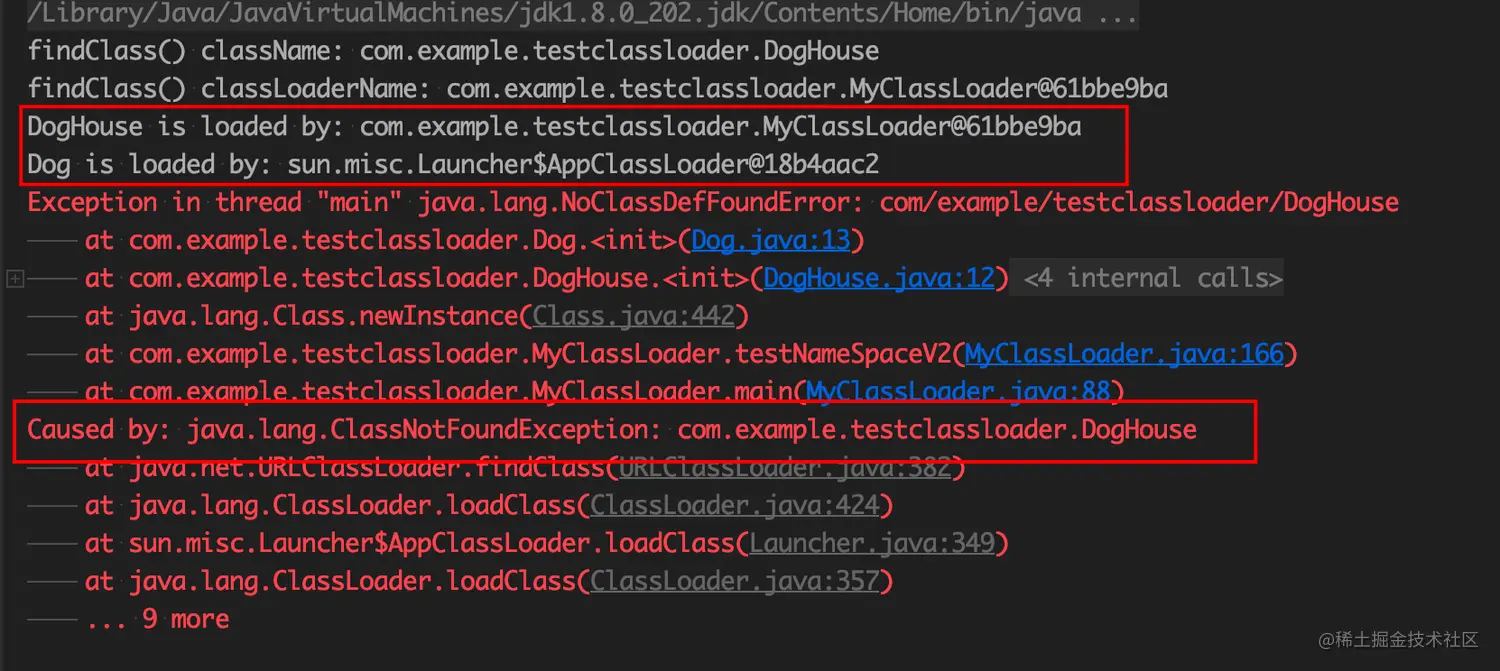Click the '... 9 more' line

[157, 619]
